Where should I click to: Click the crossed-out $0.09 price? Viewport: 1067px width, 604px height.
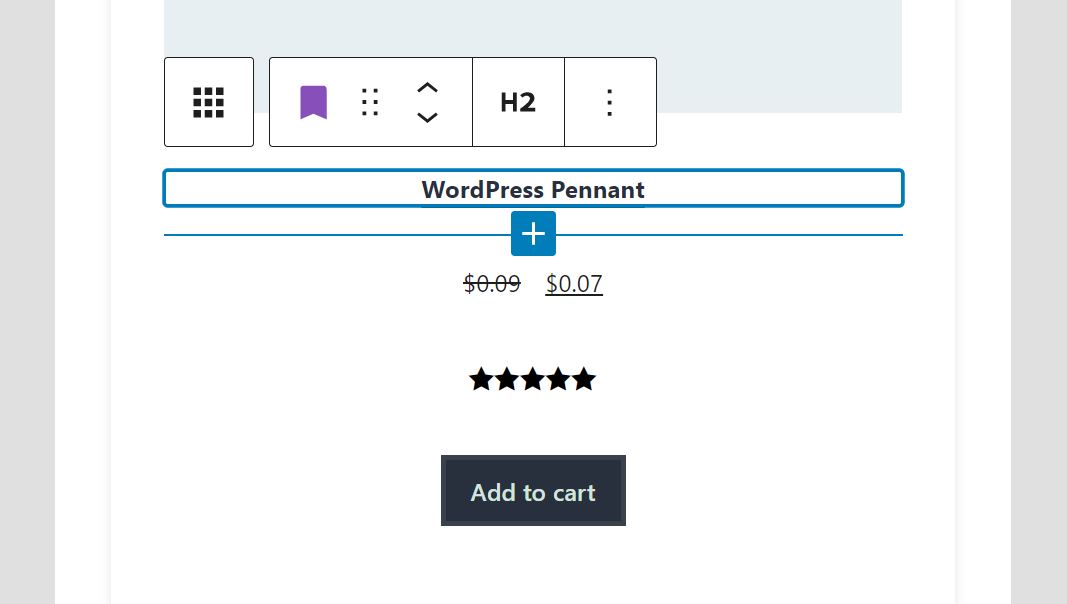(x=491, y=284)
